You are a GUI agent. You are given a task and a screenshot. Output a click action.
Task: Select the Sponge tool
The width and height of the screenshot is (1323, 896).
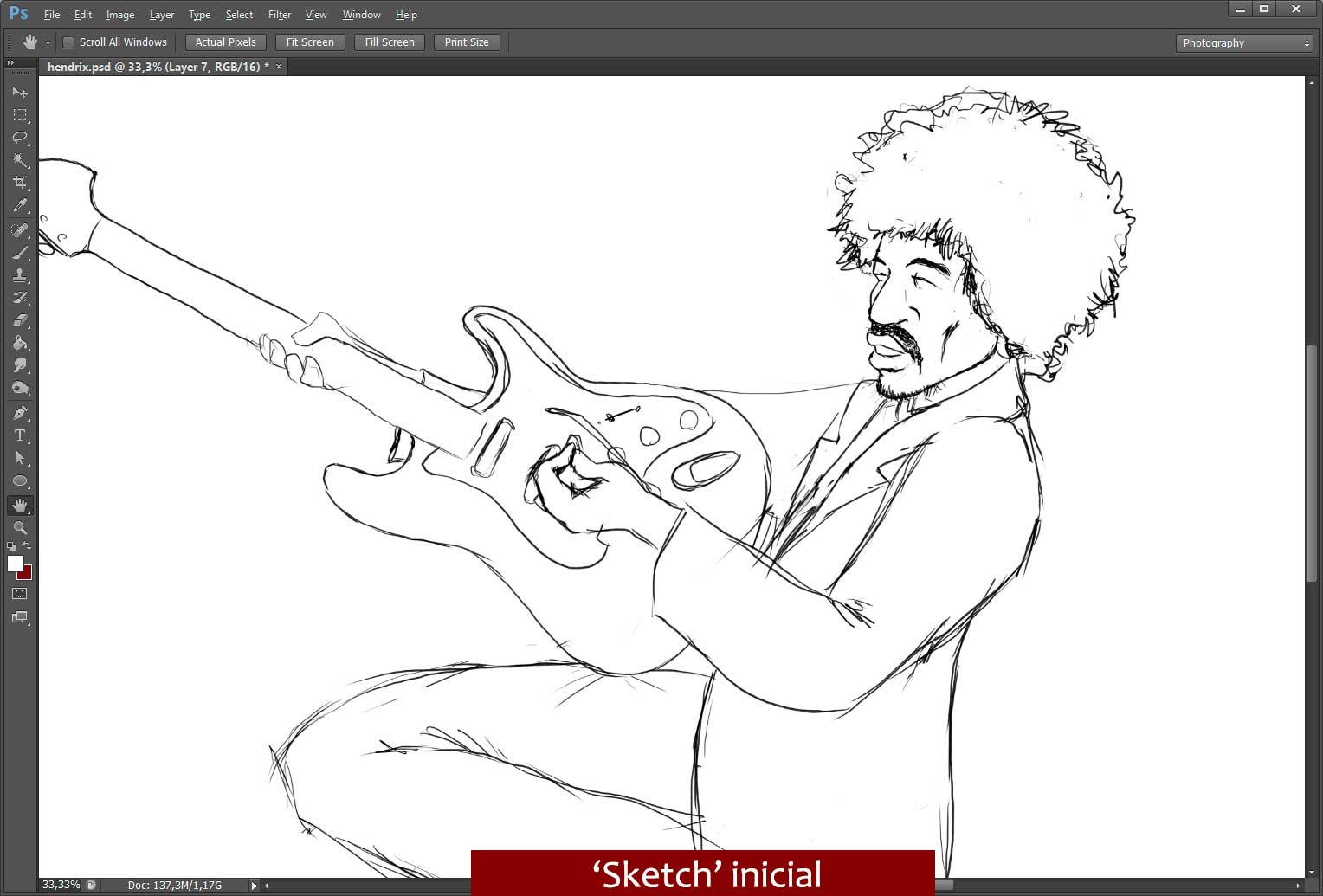pyautogui.click(x=20, y=389)
